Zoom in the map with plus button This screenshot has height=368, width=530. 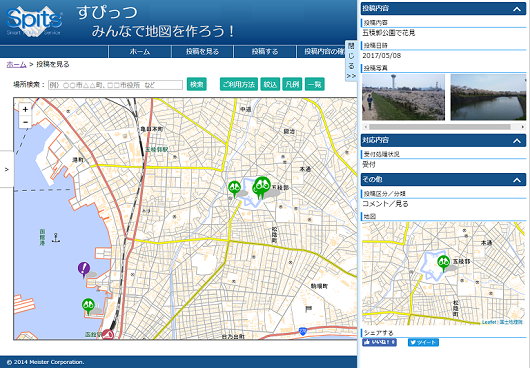pos(25,109)
